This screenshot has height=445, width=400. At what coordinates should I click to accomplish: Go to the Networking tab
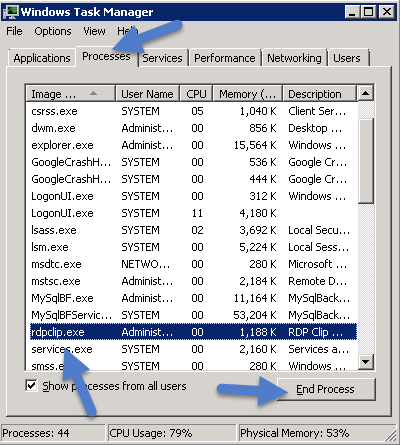(294, 58)
